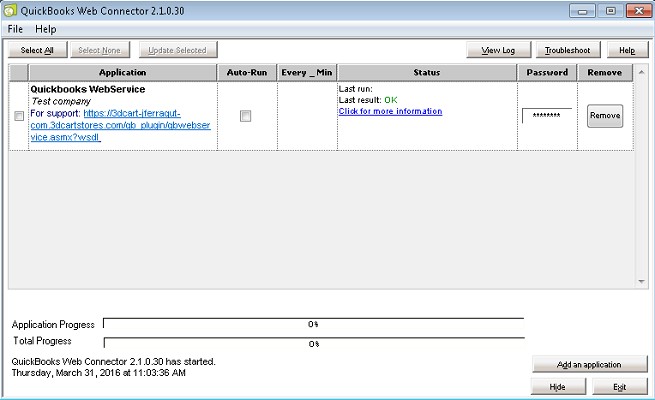The image size is (655, 400).
Task: Maximize the Web Connector window
Action: (x=611, y=11)
